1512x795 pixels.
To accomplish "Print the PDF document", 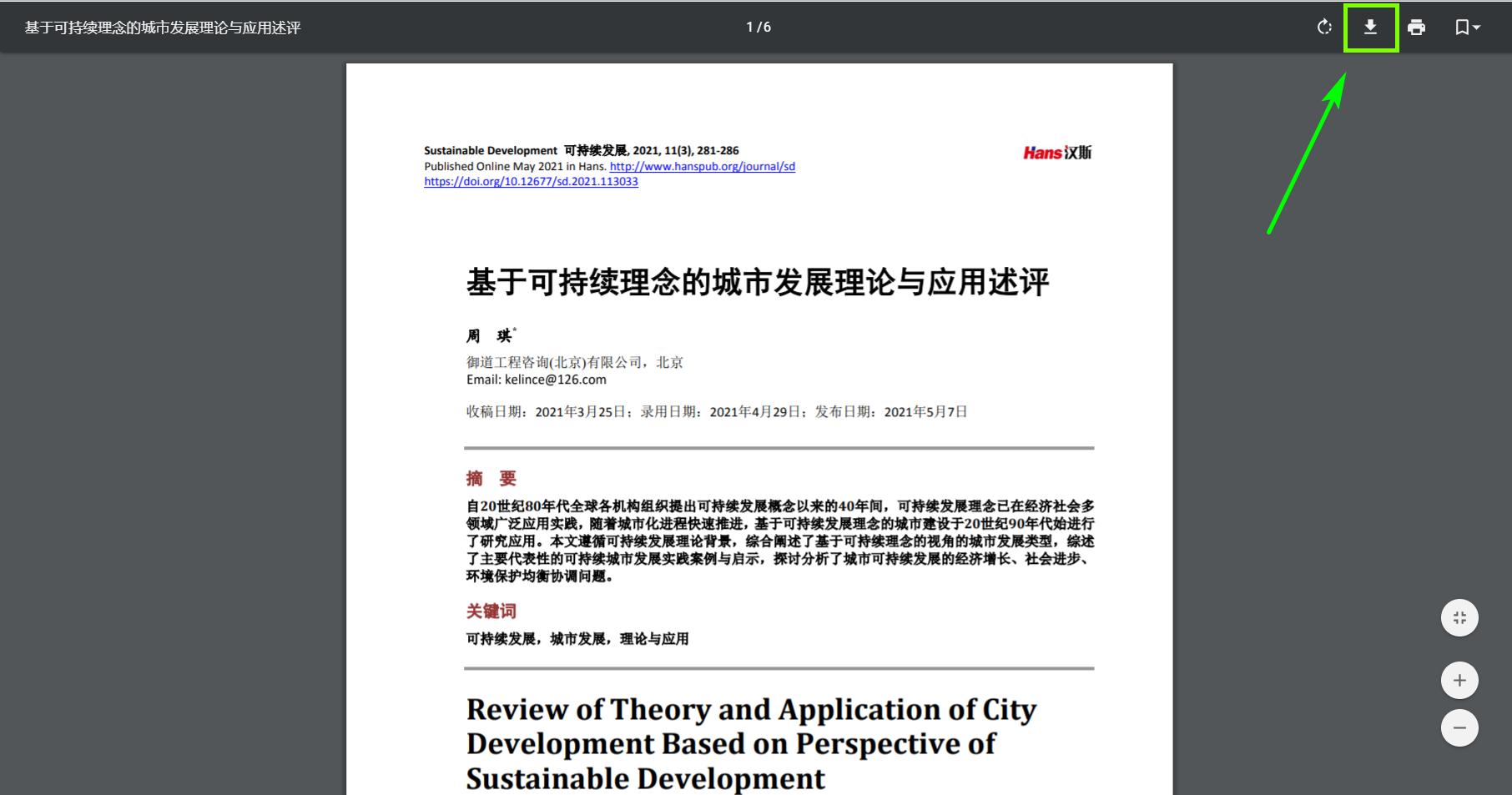I will point(1416,27).
